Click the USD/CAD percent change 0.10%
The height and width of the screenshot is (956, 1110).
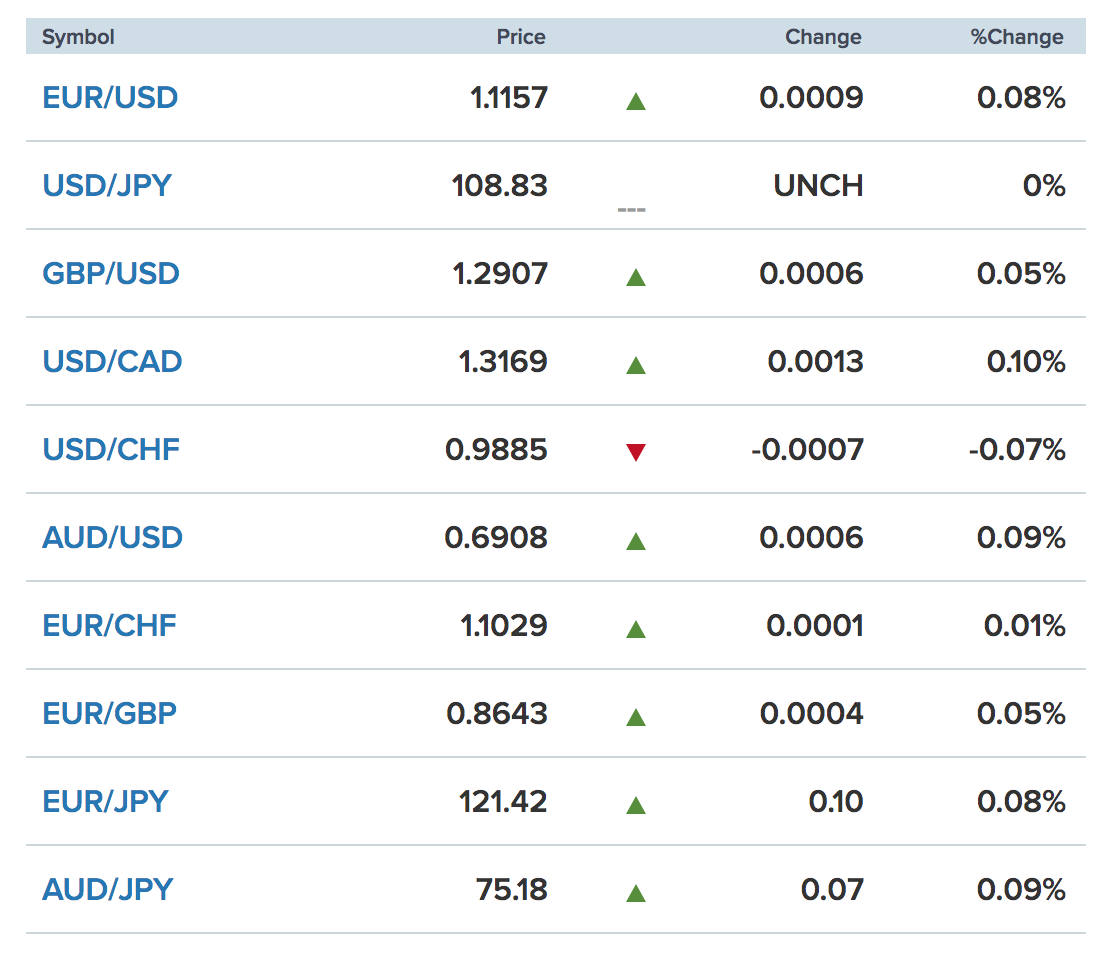pos(1026,362)
